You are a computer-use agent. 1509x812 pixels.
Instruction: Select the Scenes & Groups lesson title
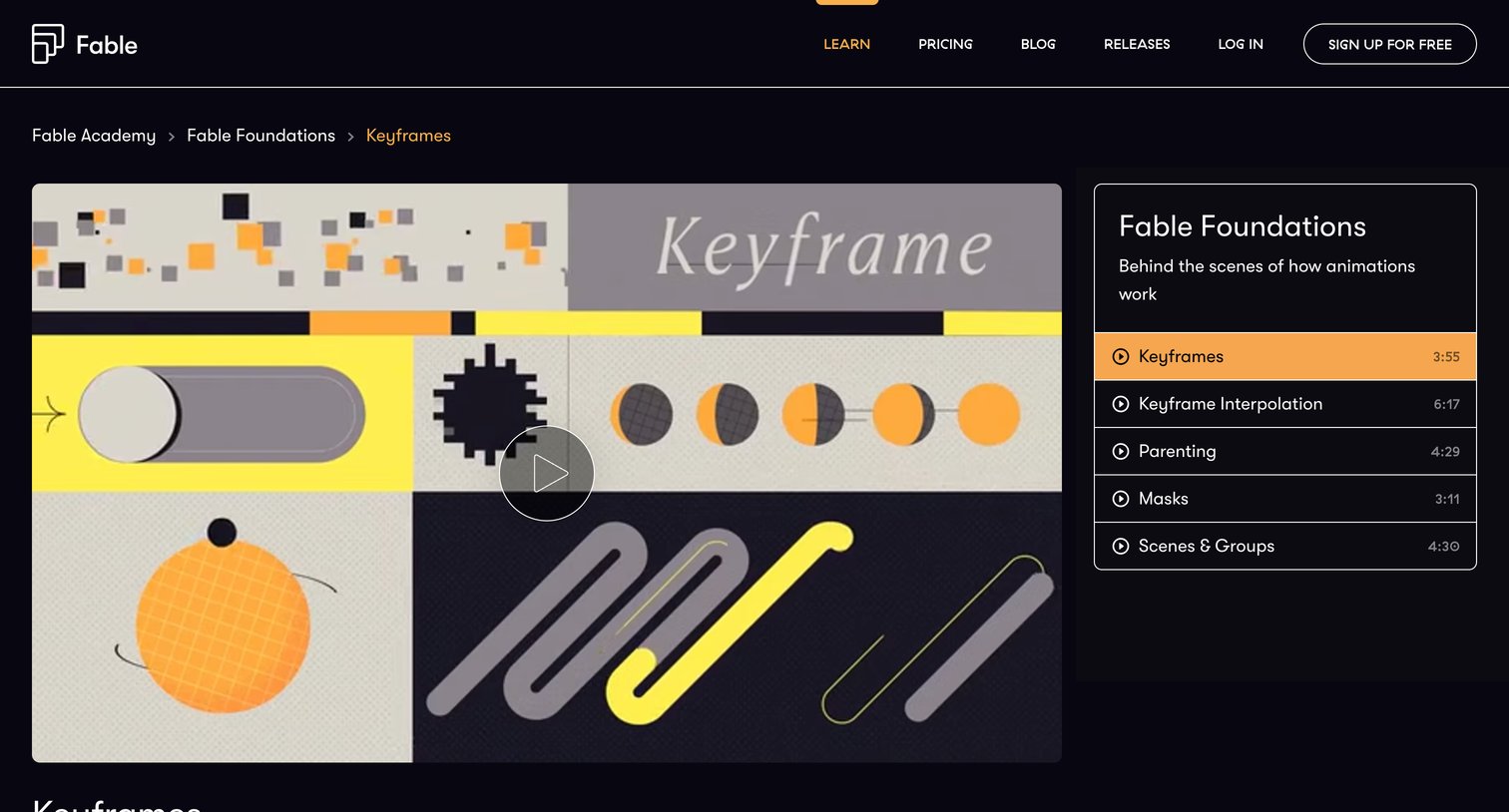pyautogui.click(x=1206, y=546)
